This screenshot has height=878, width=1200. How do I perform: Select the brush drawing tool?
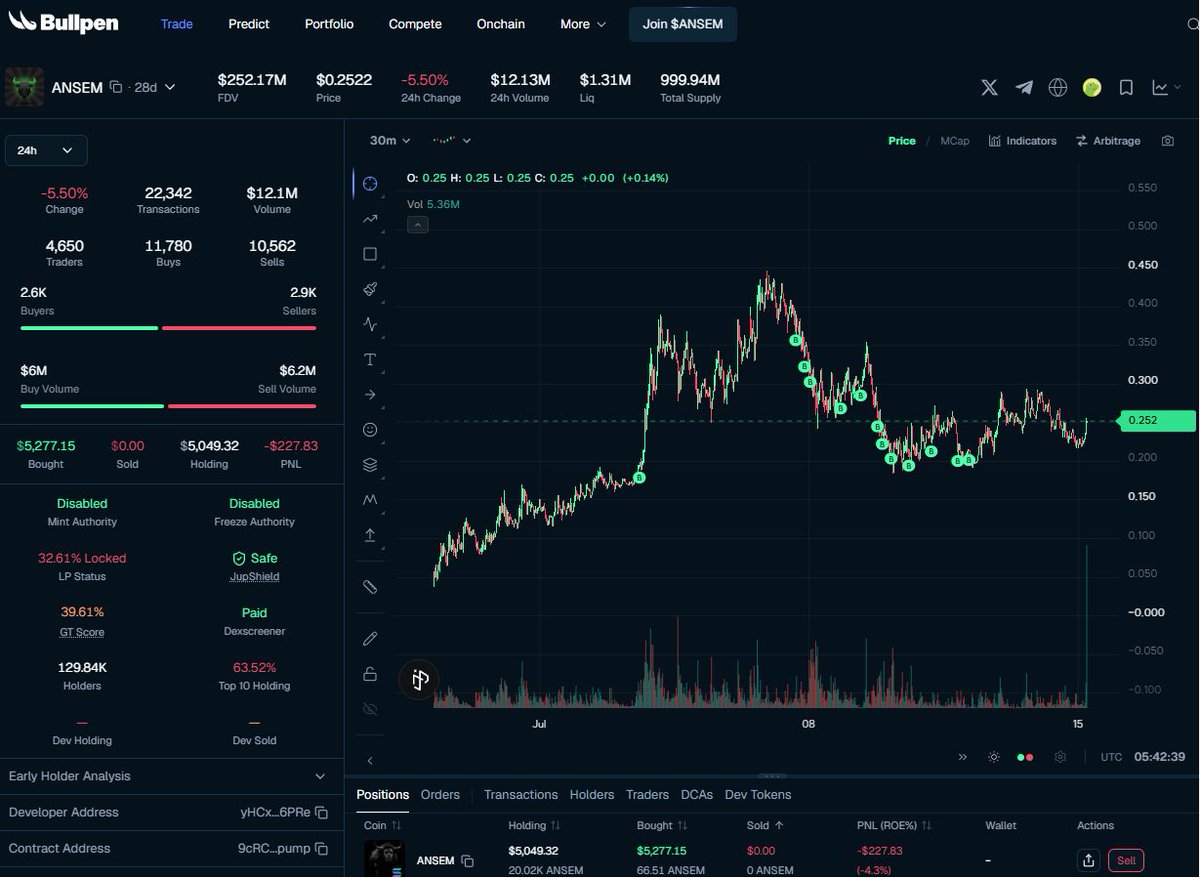[370, 289]
